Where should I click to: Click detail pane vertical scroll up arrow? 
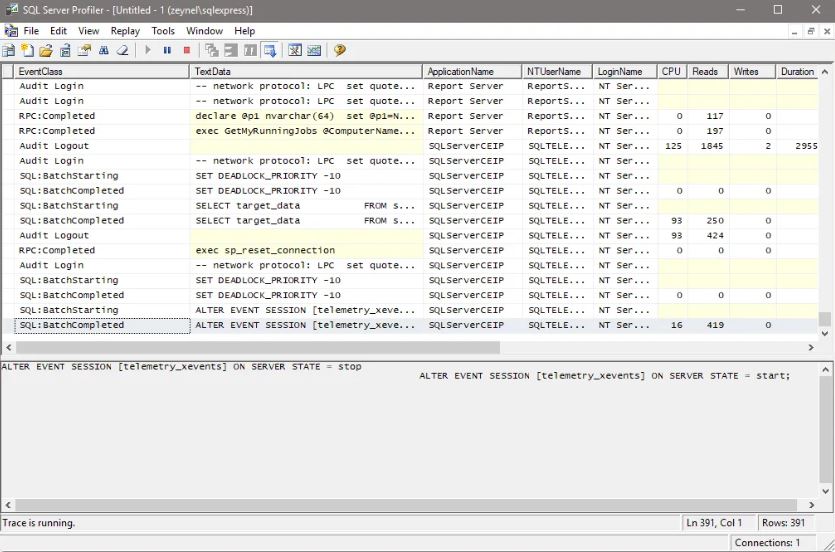825,369
